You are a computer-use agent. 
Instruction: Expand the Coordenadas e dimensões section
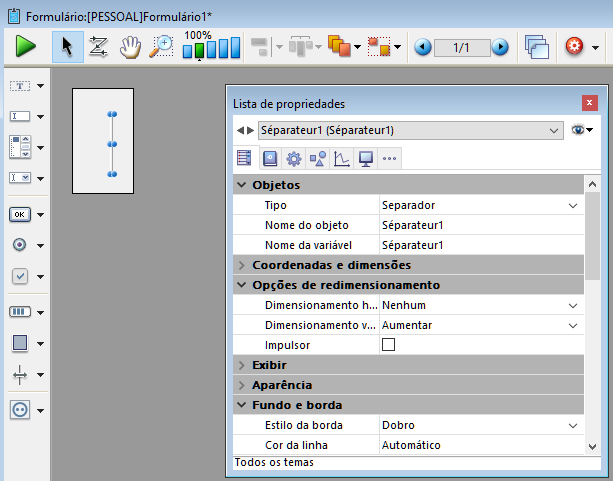pyautogui.click(x=242, y=265)
